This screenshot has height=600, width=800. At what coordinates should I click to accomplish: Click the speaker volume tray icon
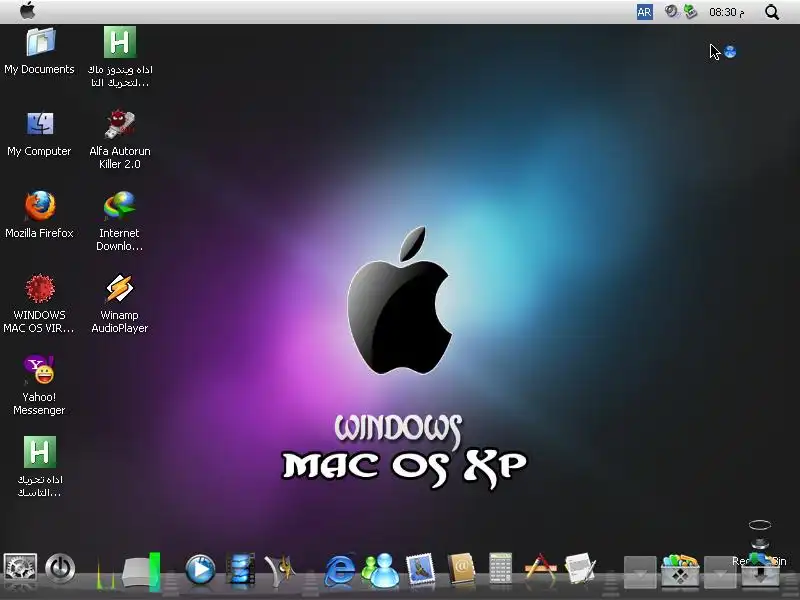(671, 11)
